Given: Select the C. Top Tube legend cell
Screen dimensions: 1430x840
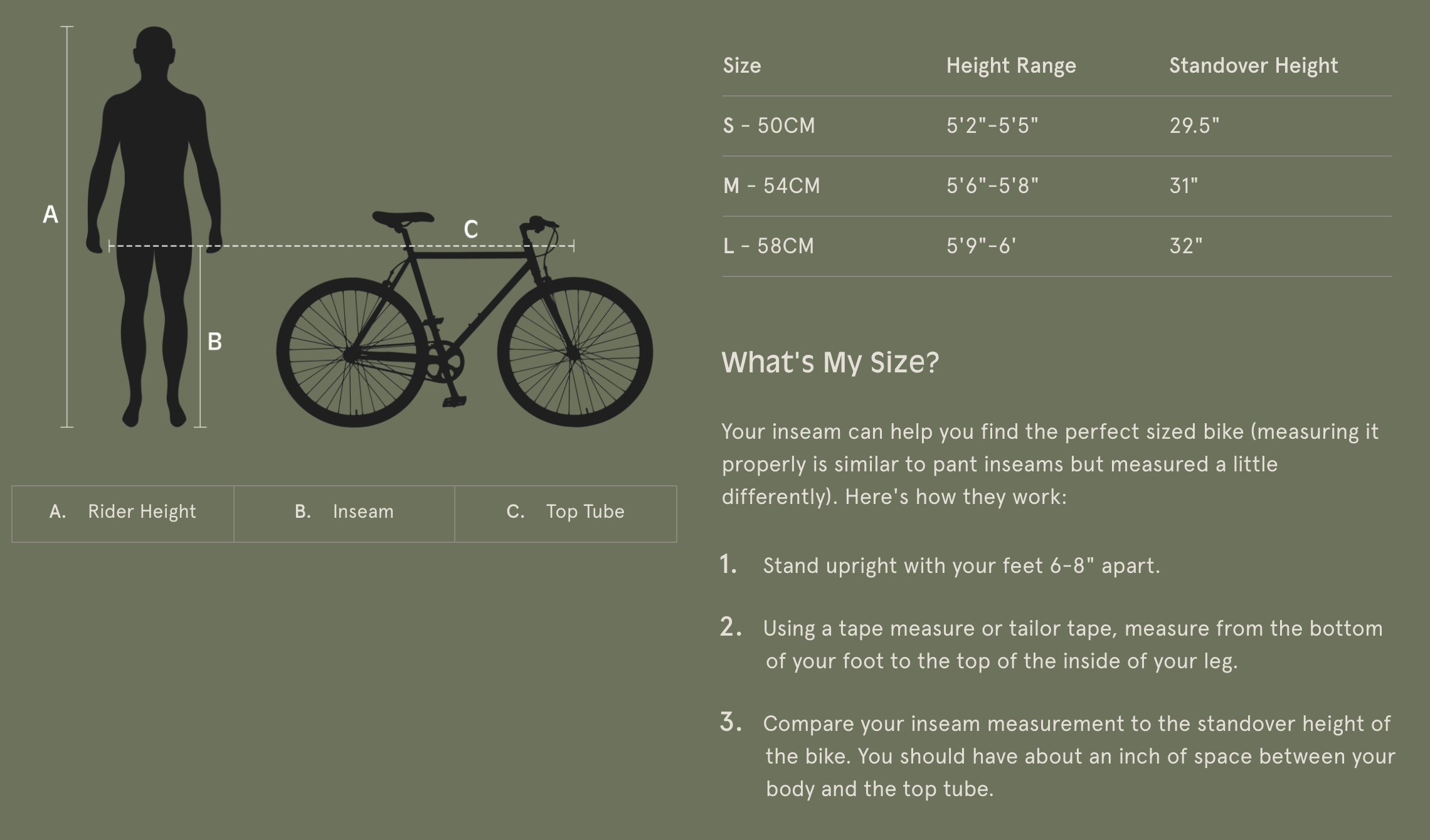Looking at the screenshot, I should (x=566, y=513).
